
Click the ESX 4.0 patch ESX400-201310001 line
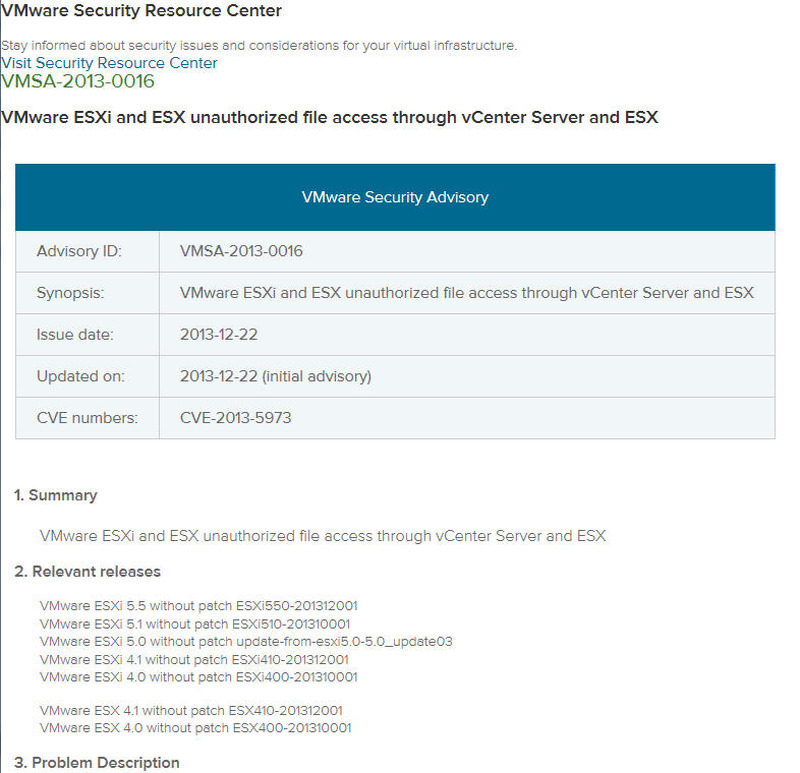point(195,728)
